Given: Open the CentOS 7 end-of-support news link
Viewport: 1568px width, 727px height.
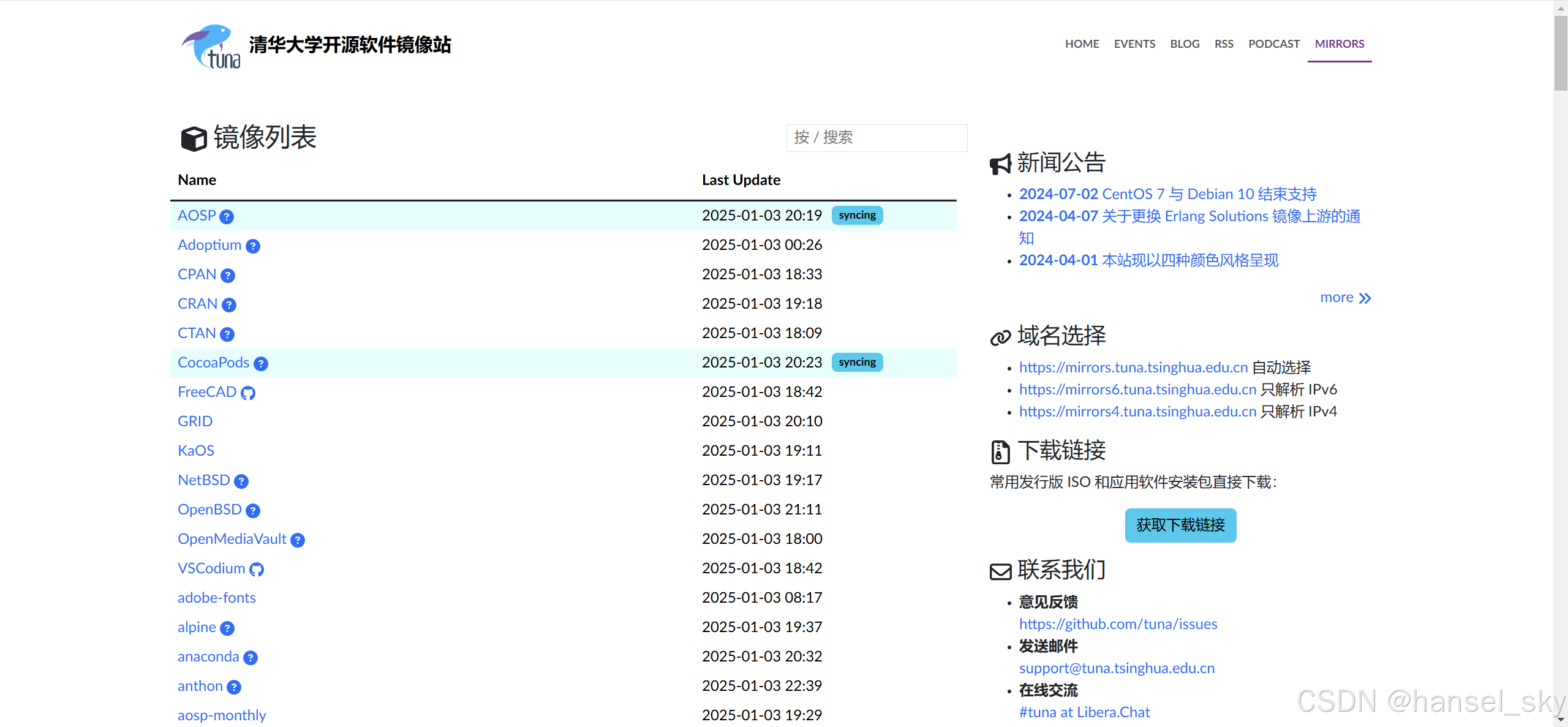Looking at the screenshot, I should point(1167,194).
